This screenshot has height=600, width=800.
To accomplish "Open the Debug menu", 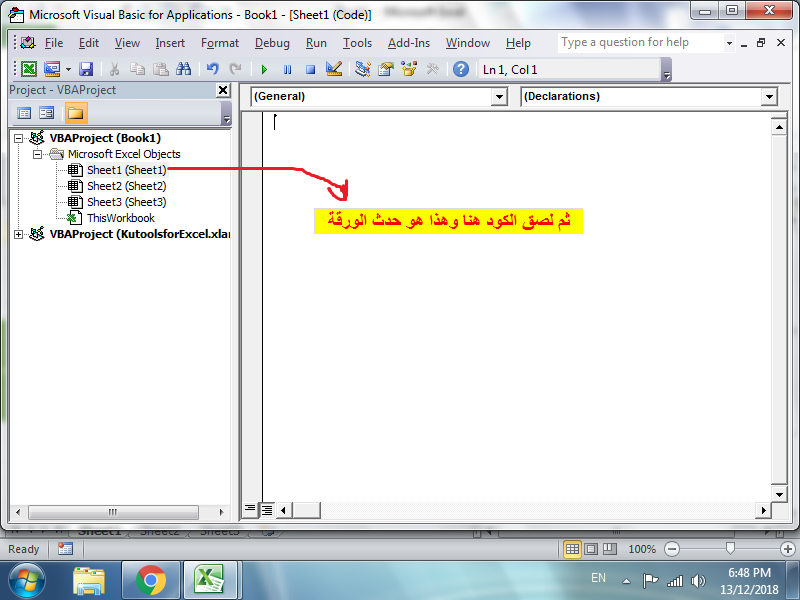I will click(x=272, y=43).
